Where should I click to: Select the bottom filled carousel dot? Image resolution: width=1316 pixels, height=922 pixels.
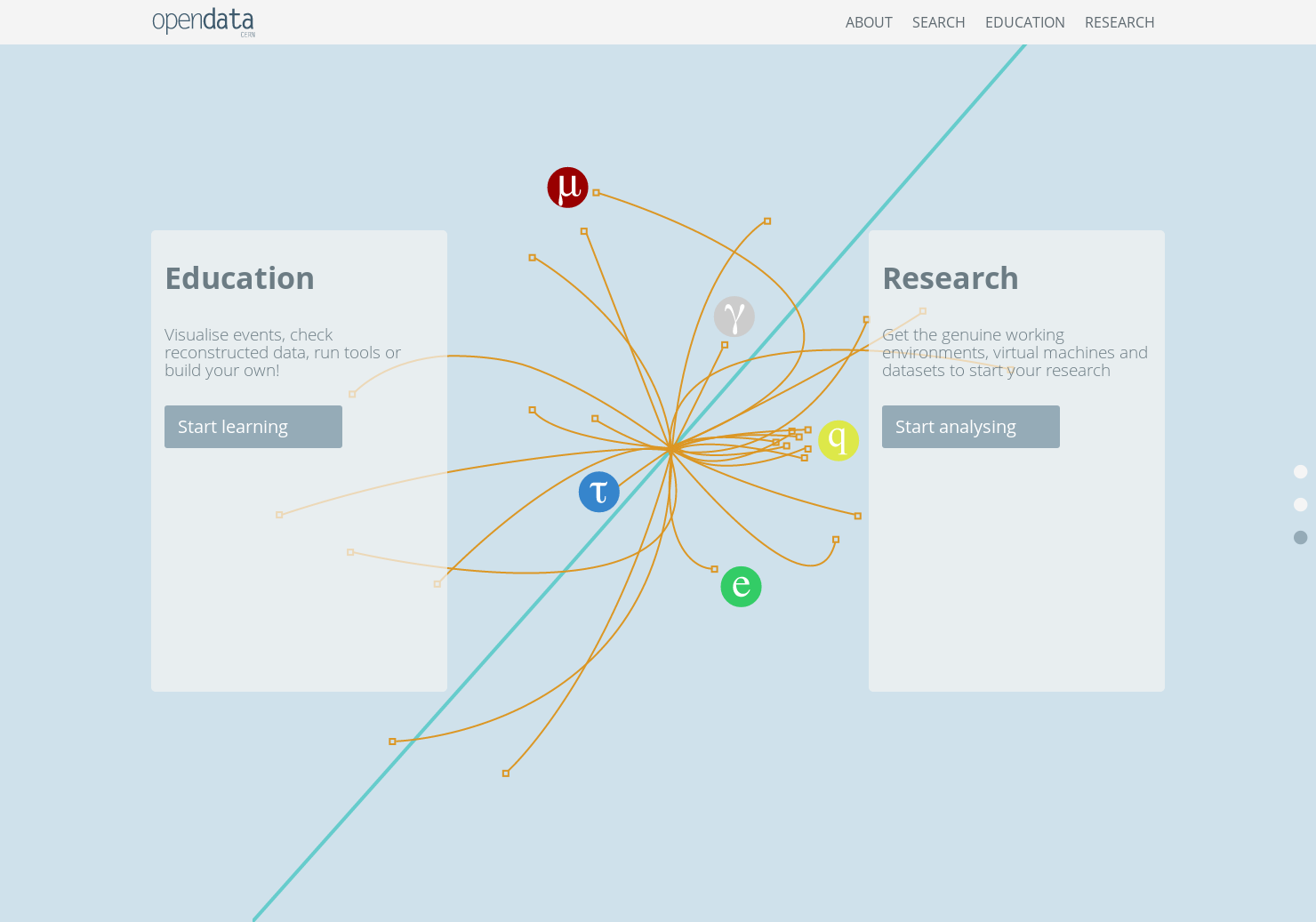tap(1300, 537)
